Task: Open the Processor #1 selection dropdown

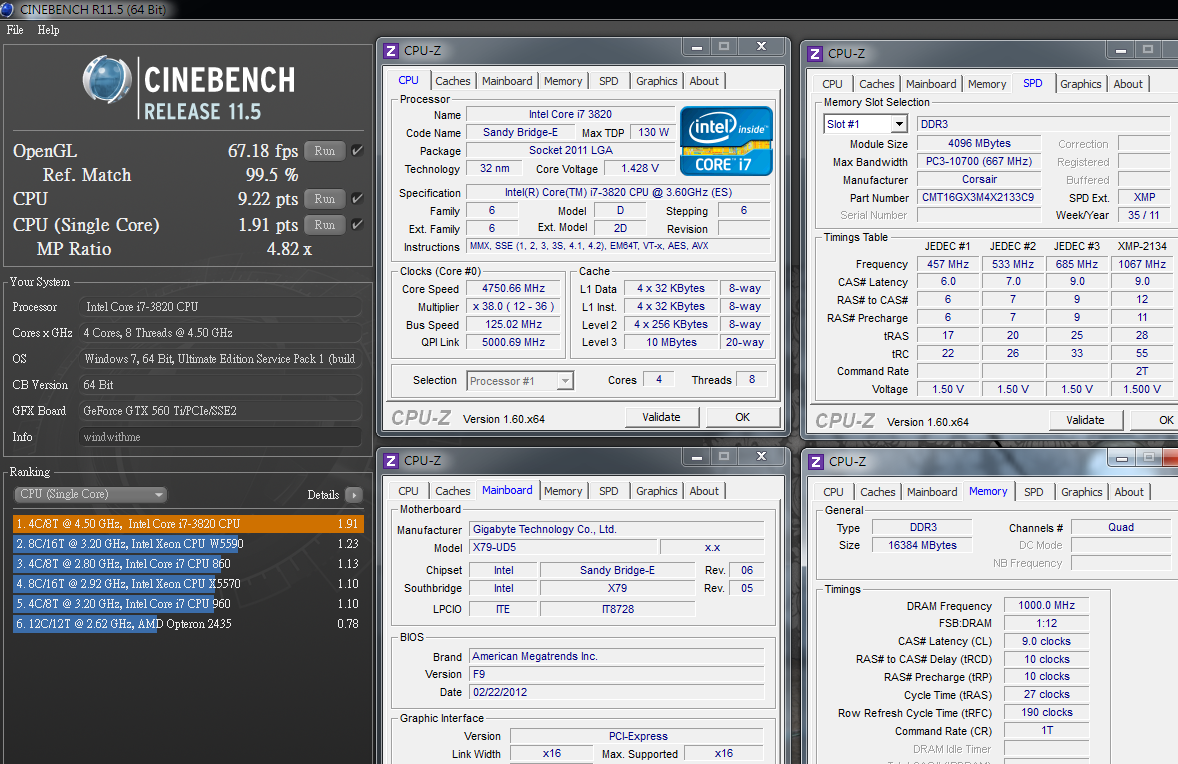Action: (520, 381)
